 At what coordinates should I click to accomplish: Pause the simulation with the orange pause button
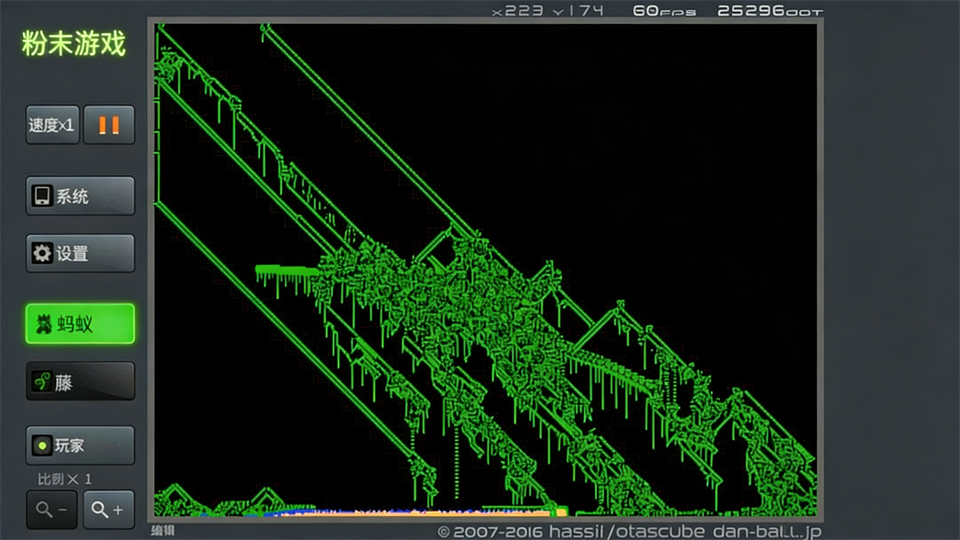click(109, 125)
